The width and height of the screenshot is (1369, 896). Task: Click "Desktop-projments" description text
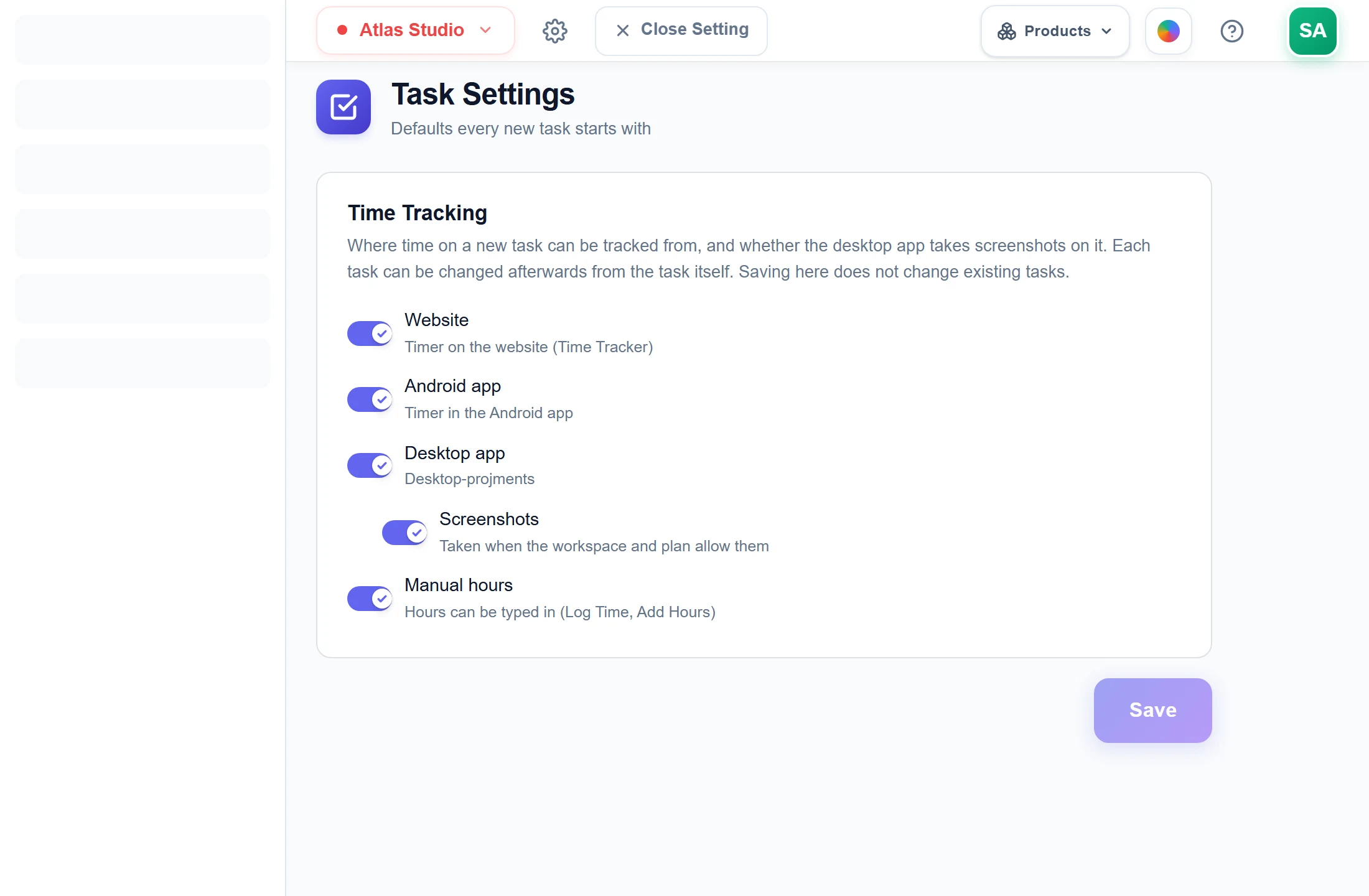pyautogui.click(x=469, y=479)
